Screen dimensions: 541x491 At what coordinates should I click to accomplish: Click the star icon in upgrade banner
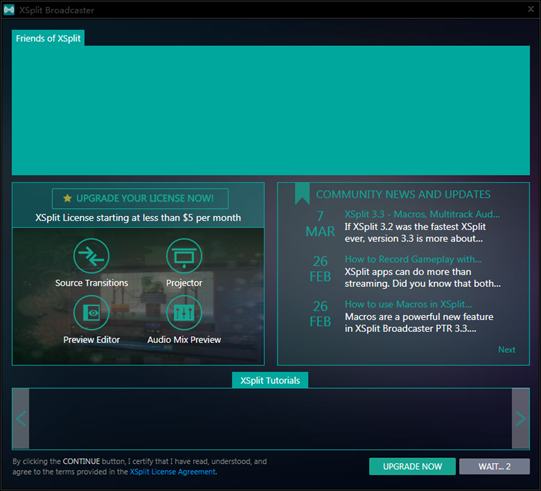(67, 198)
